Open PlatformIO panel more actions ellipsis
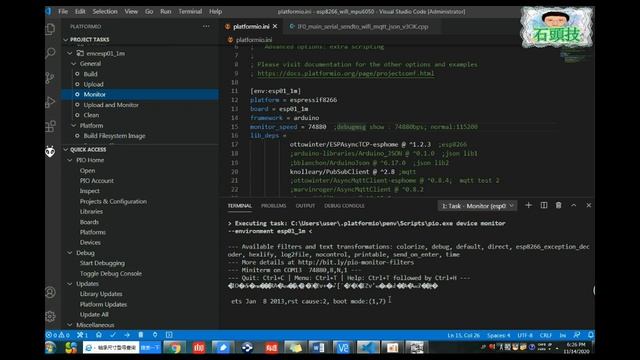This screenshot has height=360, width=640. [x=206, y=26]
